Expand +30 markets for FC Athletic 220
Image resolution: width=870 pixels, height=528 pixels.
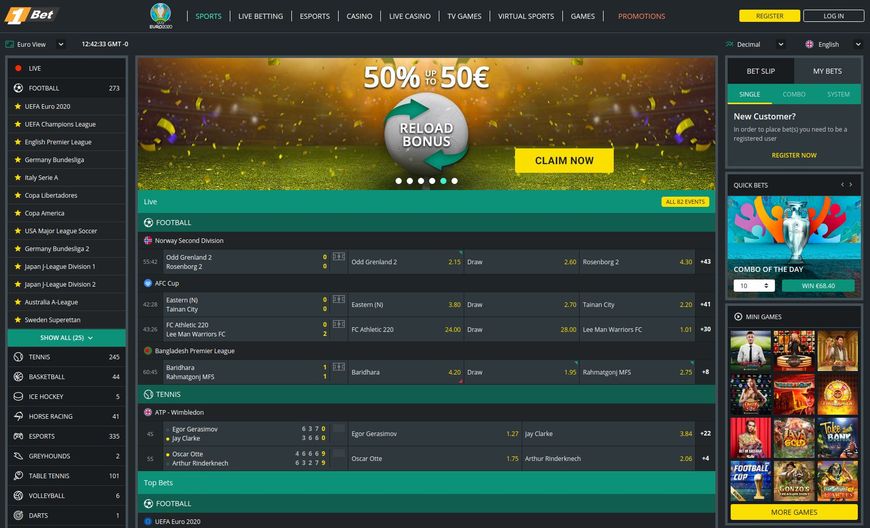(705, 329)
